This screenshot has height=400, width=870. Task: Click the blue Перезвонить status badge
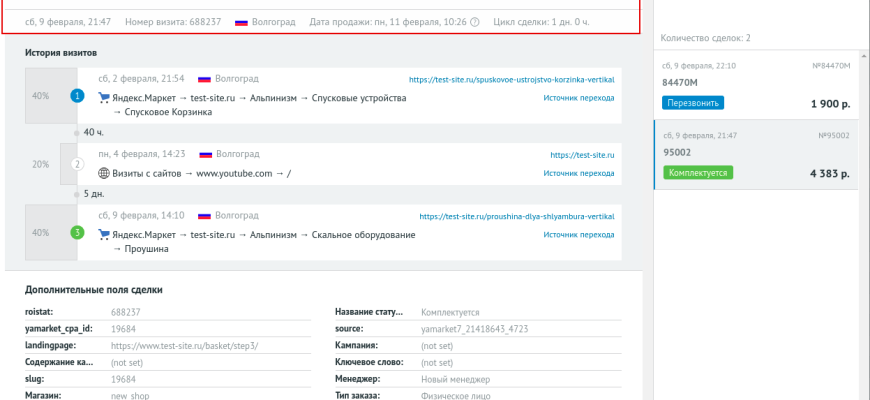click(x=692, y=103)
